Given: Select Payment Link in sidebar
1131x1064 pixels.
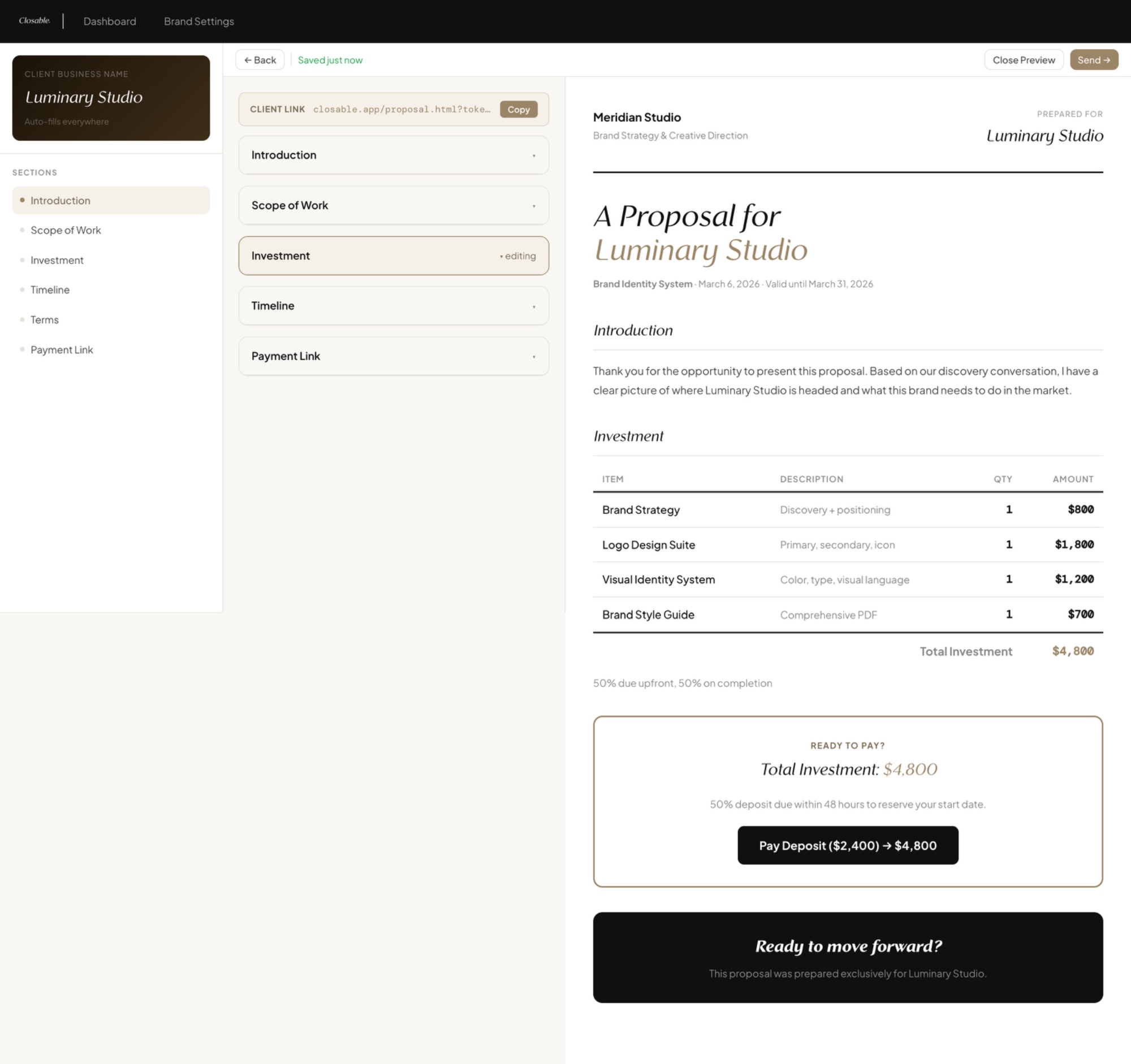Looking at the screenshot, I should (x=62, y=351).
